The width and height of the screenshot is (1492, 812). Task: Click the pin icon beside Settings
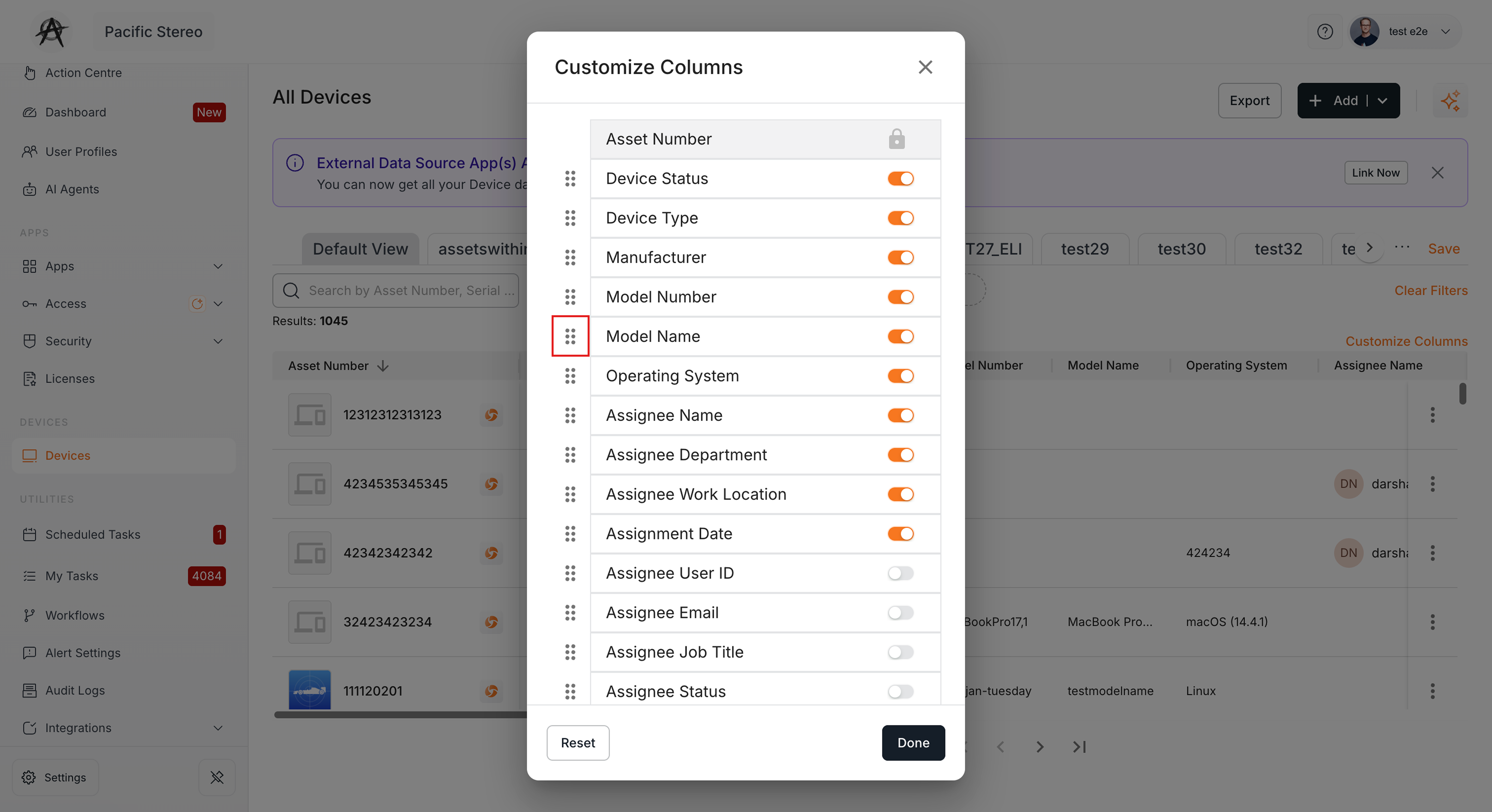217,777
